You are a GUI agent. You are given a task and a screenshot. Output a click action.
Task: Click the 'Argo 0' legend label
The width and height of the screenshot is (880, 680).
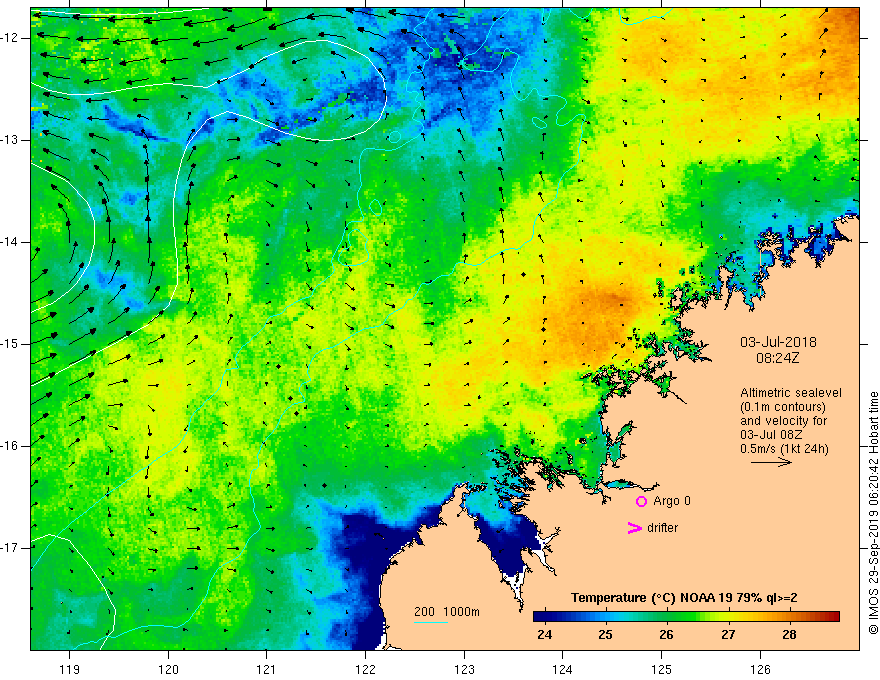coord(672,501)
